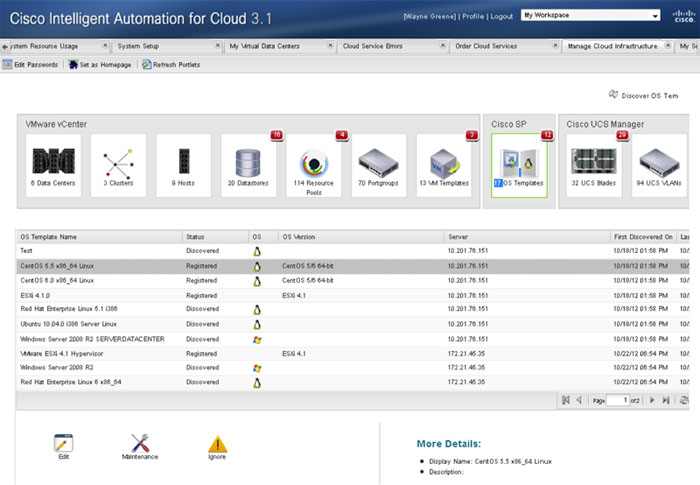The width and height of the screenshot is (700, 485).
Task: Click the Profile link
Action: [x=473, y=16]
